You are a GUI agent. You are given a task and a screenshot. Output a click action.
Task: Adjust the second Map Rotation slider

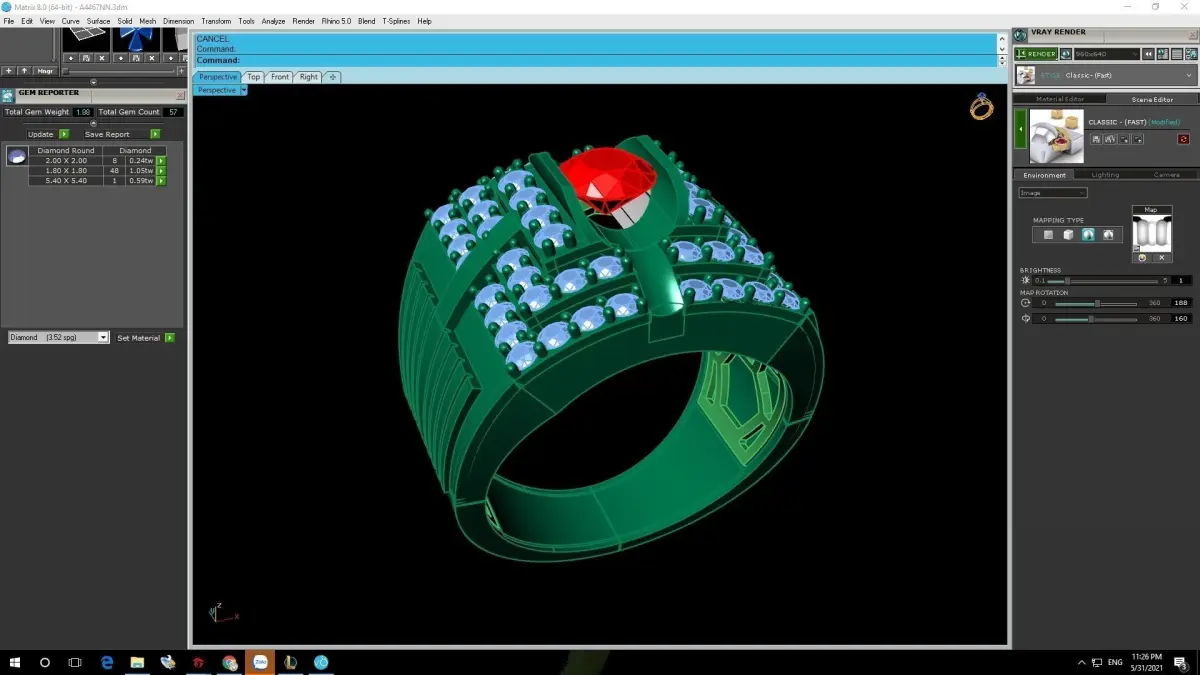pos(1096,319)
